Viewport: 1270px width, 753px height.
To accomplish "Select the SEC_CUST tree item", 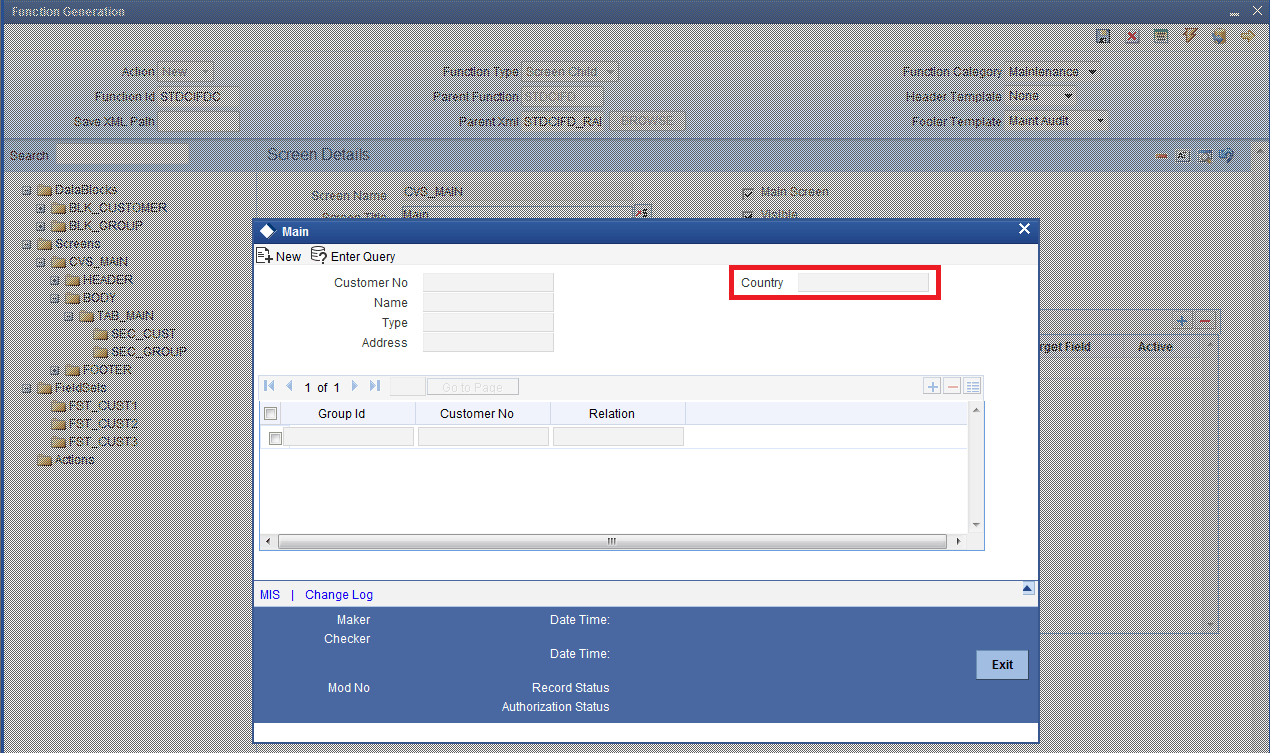I will pos(144,334).
